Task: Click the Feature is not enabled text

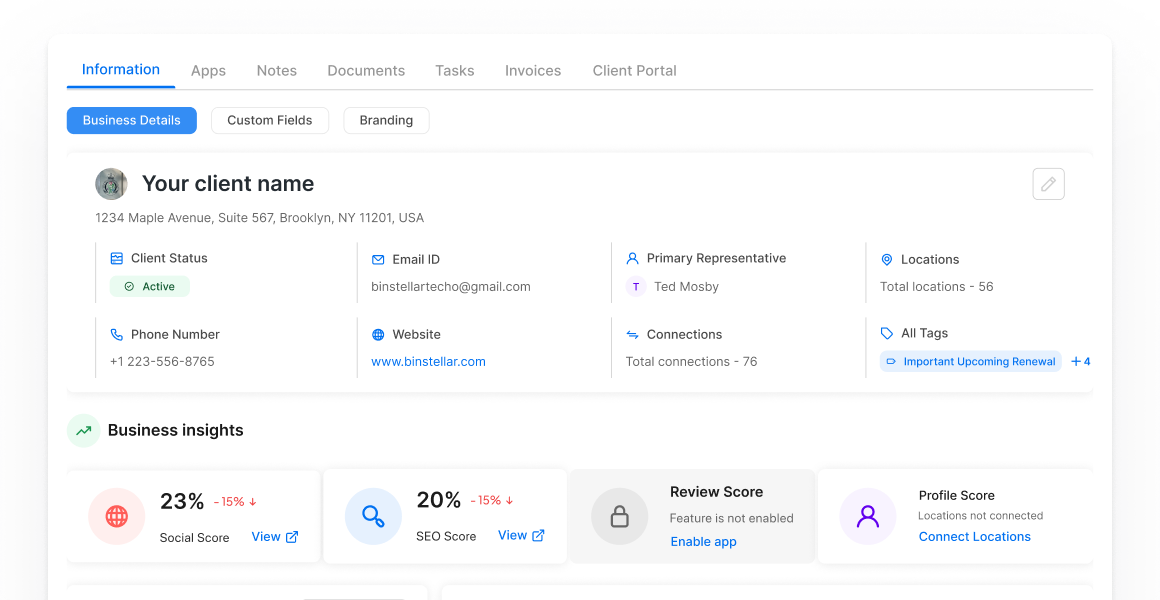Action: pyautogui.click(x=732, y=519)
